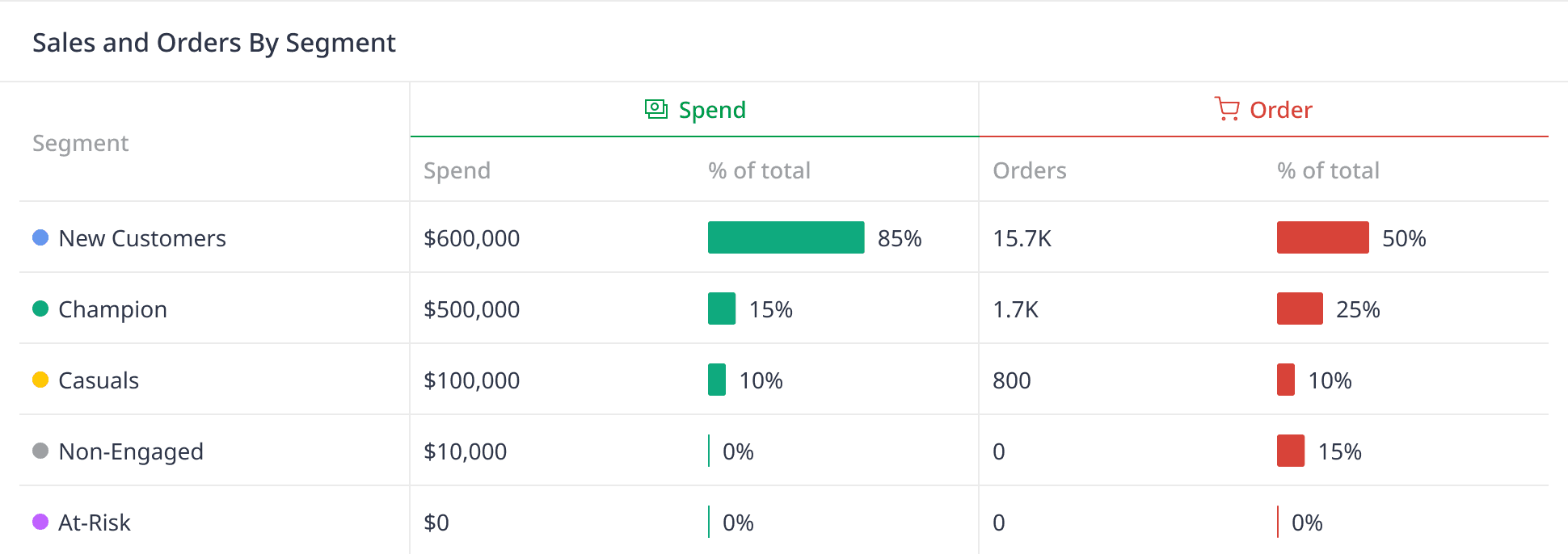Click the blue New Customers dot
Viewport: 1568px width, 554px height.
pyautogui.click(x=40, y=237)
